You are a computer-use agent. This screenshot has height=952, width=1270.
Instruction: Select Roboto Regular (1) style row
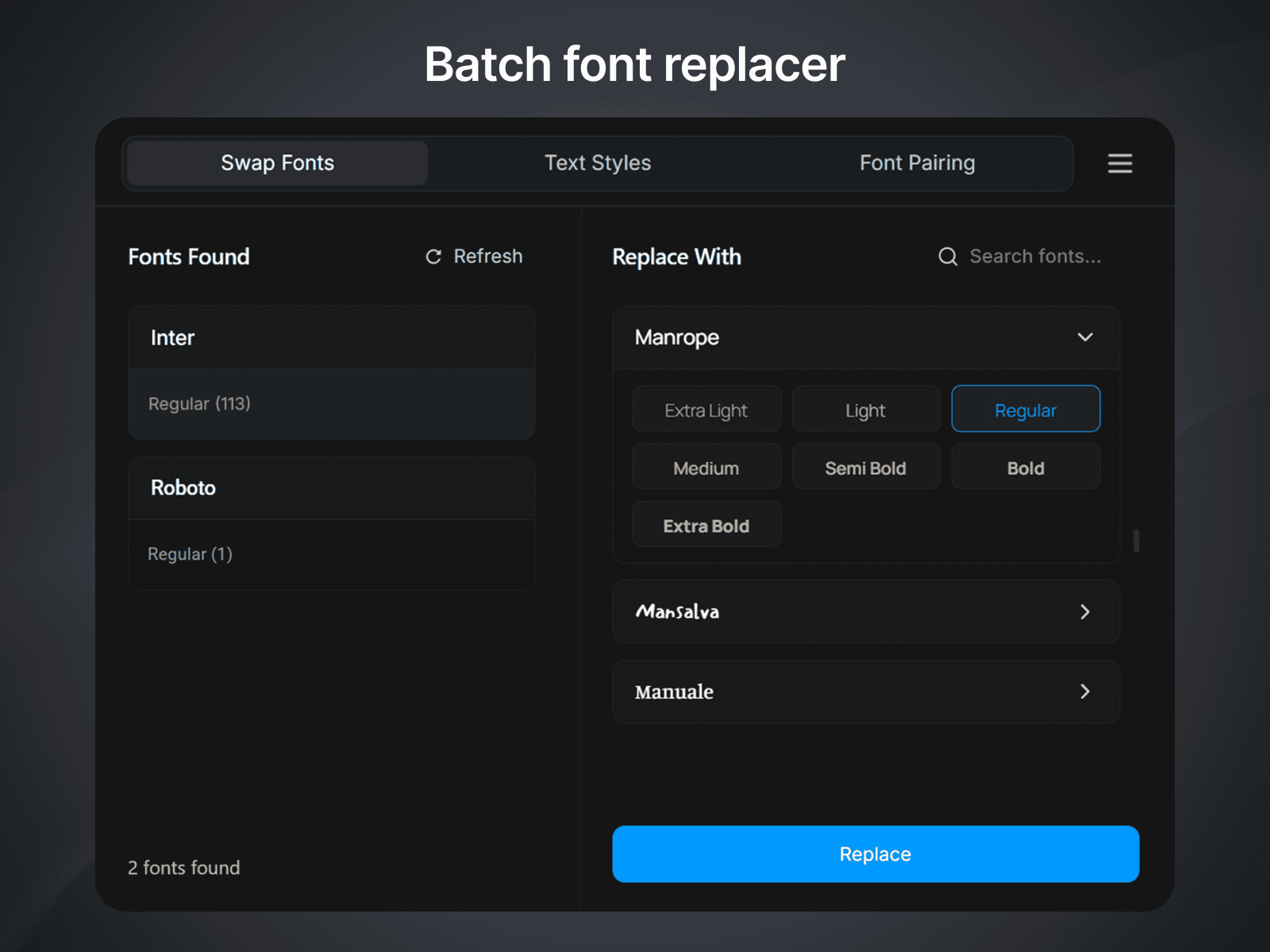tap(332, 555)
